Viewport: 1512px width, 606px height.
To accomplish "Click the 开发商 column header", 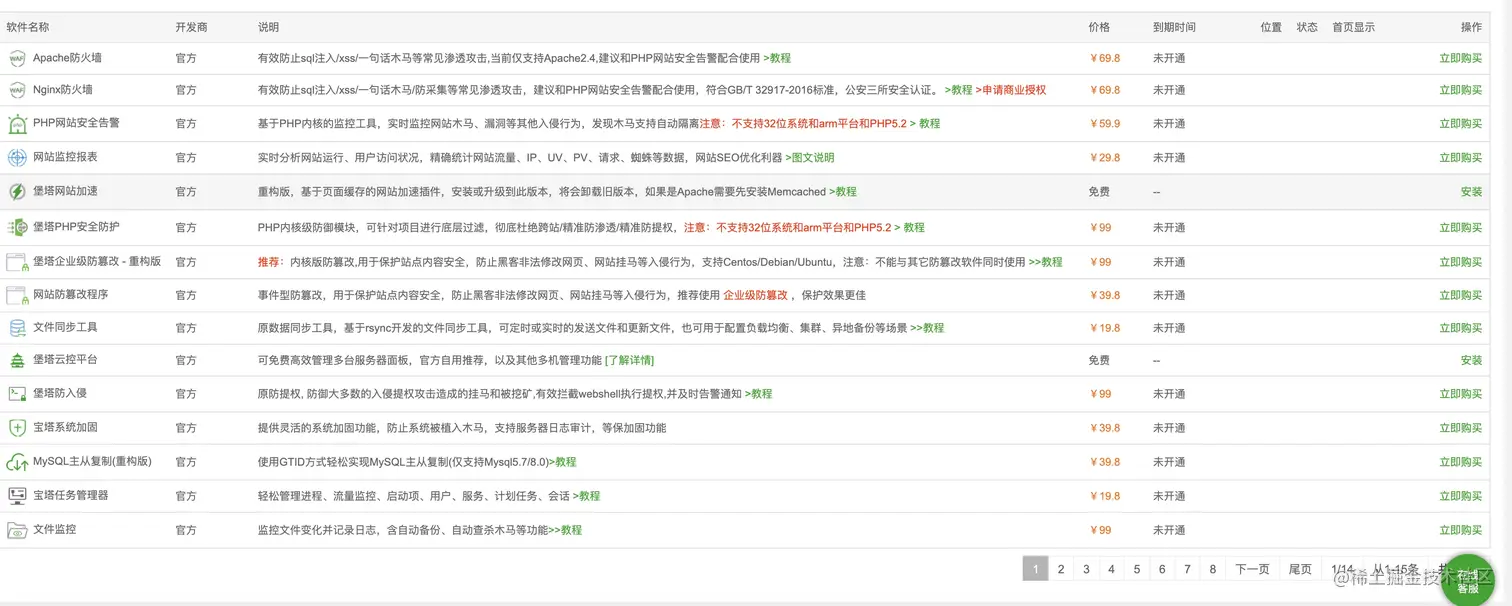I will click(191, 27).
